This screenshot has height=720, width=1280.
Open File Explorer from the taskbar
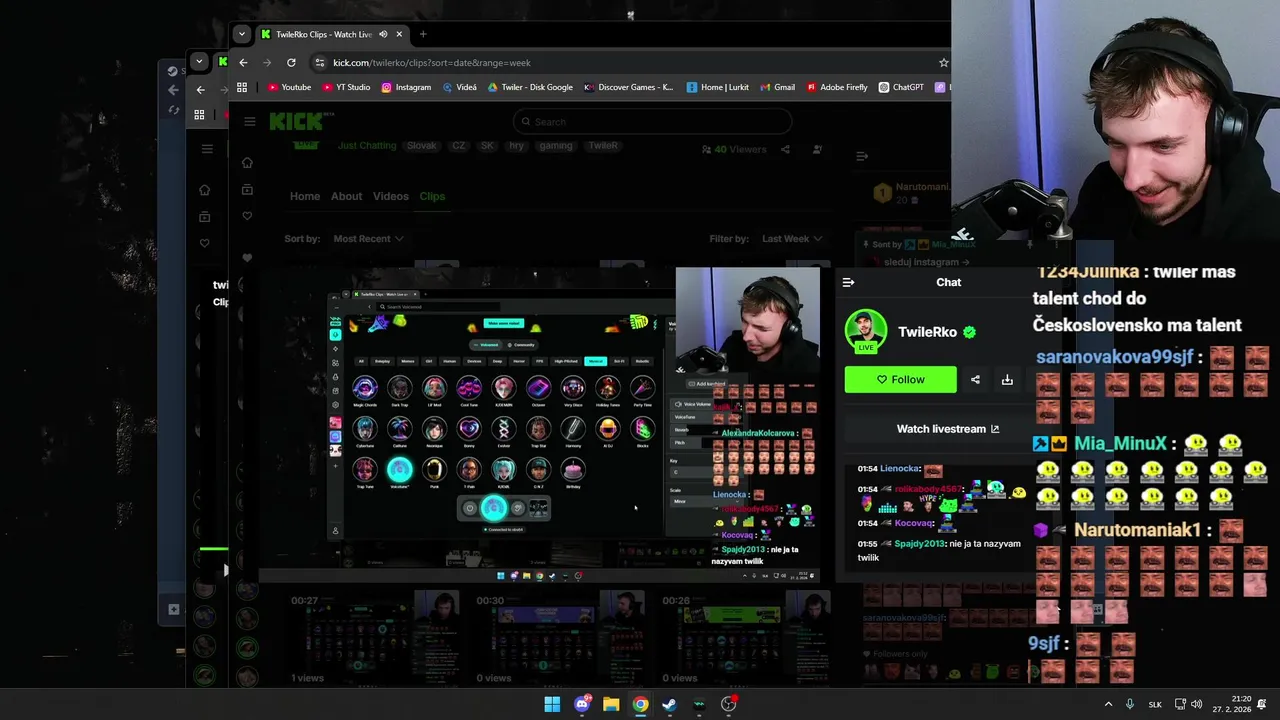click(611, 704)
